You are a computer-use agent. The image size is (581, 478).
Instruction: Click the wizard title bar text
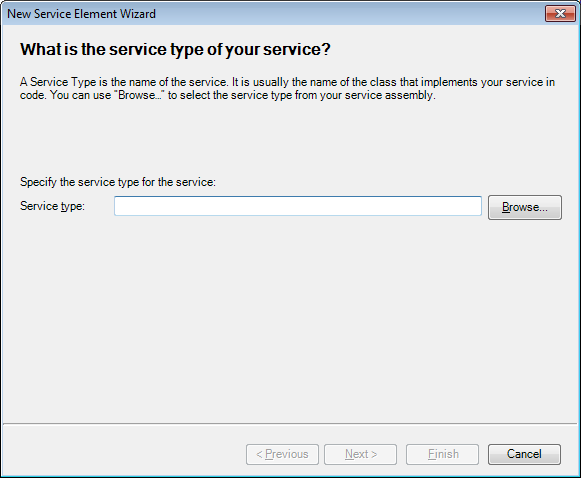[82, 14]
